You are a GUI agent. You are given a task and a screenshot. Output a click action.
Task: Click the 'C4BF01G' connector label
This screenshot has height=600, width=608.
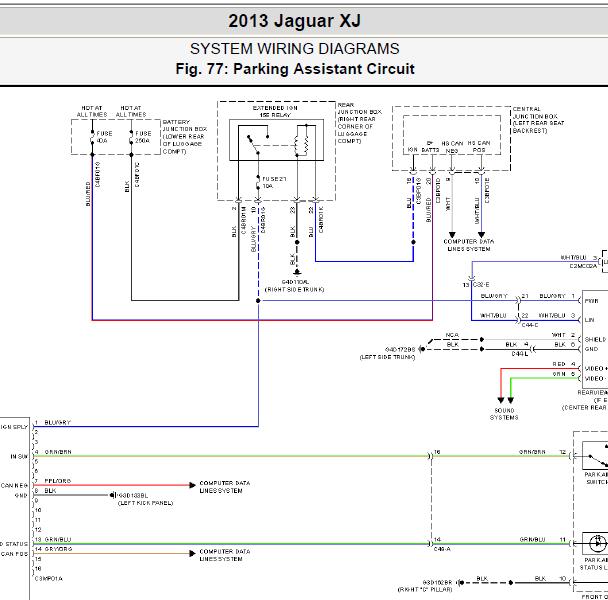point(98,174)
